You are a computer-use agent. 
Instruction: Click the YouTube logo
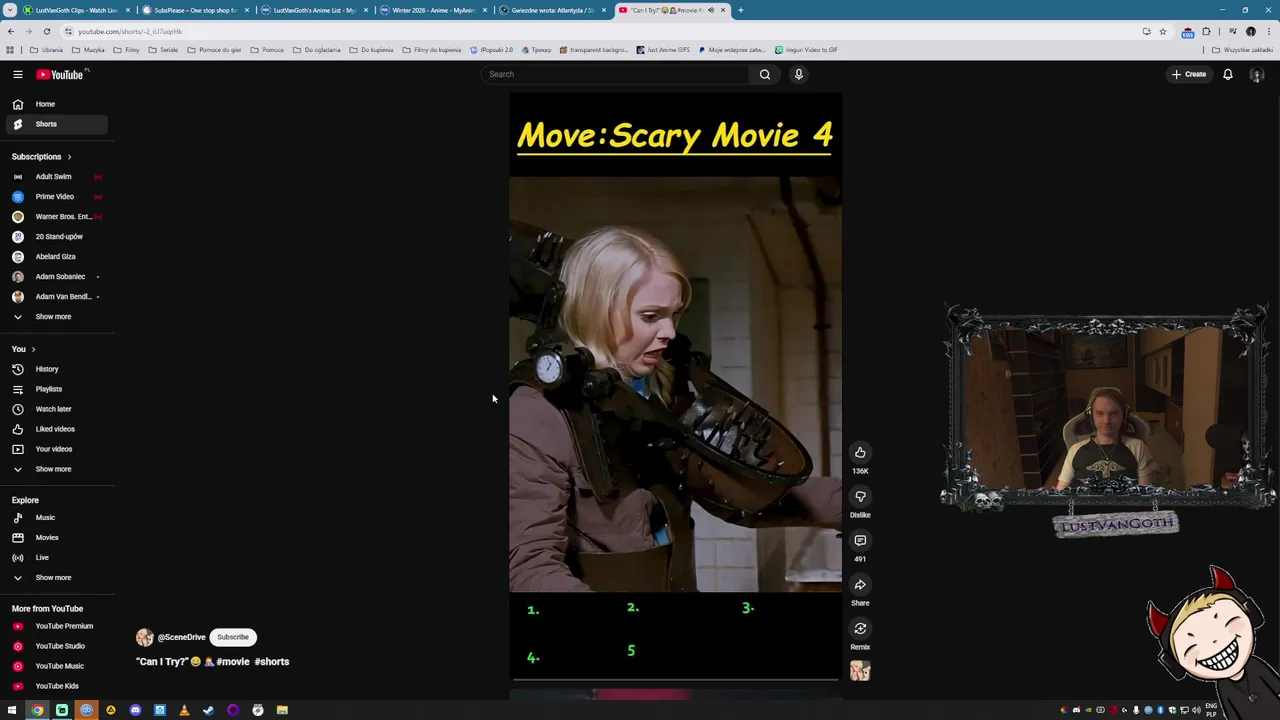(x=62, y=74)
